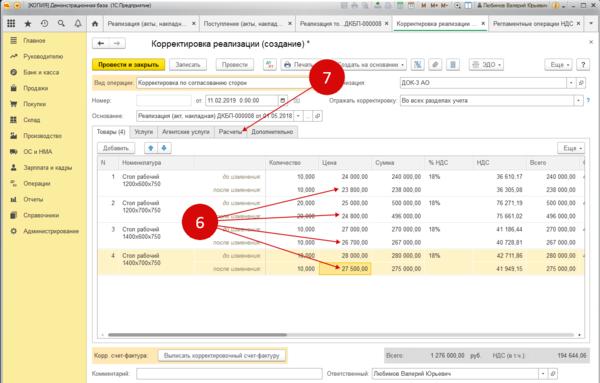
Task: Click the search magnifier icon
Action: (61, 24)
